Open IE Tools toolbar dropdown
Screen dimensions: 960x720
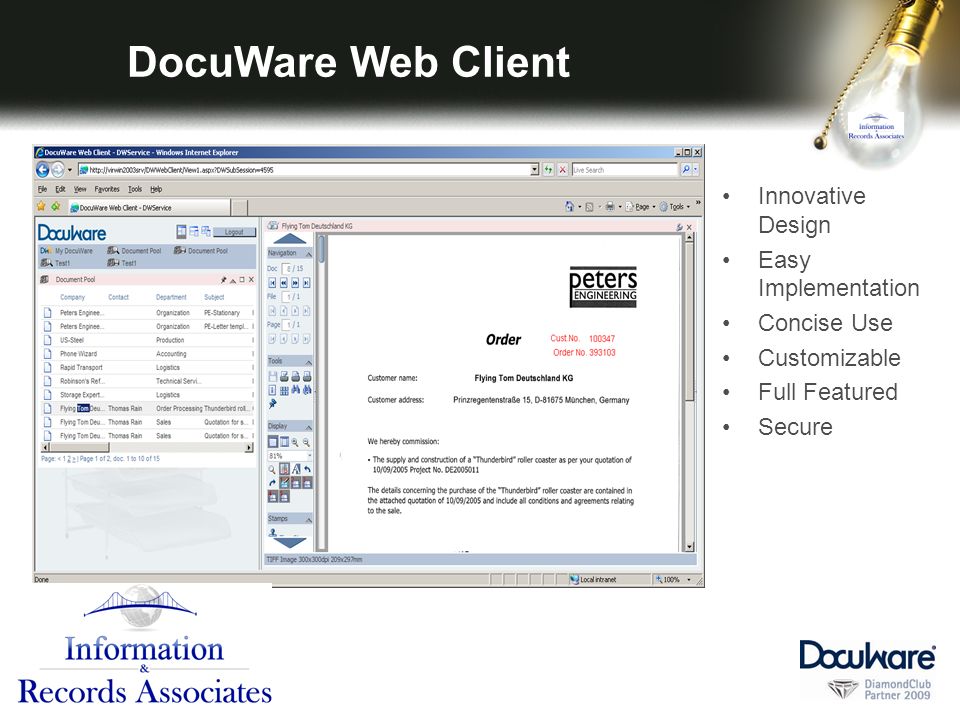pos(675,207)
